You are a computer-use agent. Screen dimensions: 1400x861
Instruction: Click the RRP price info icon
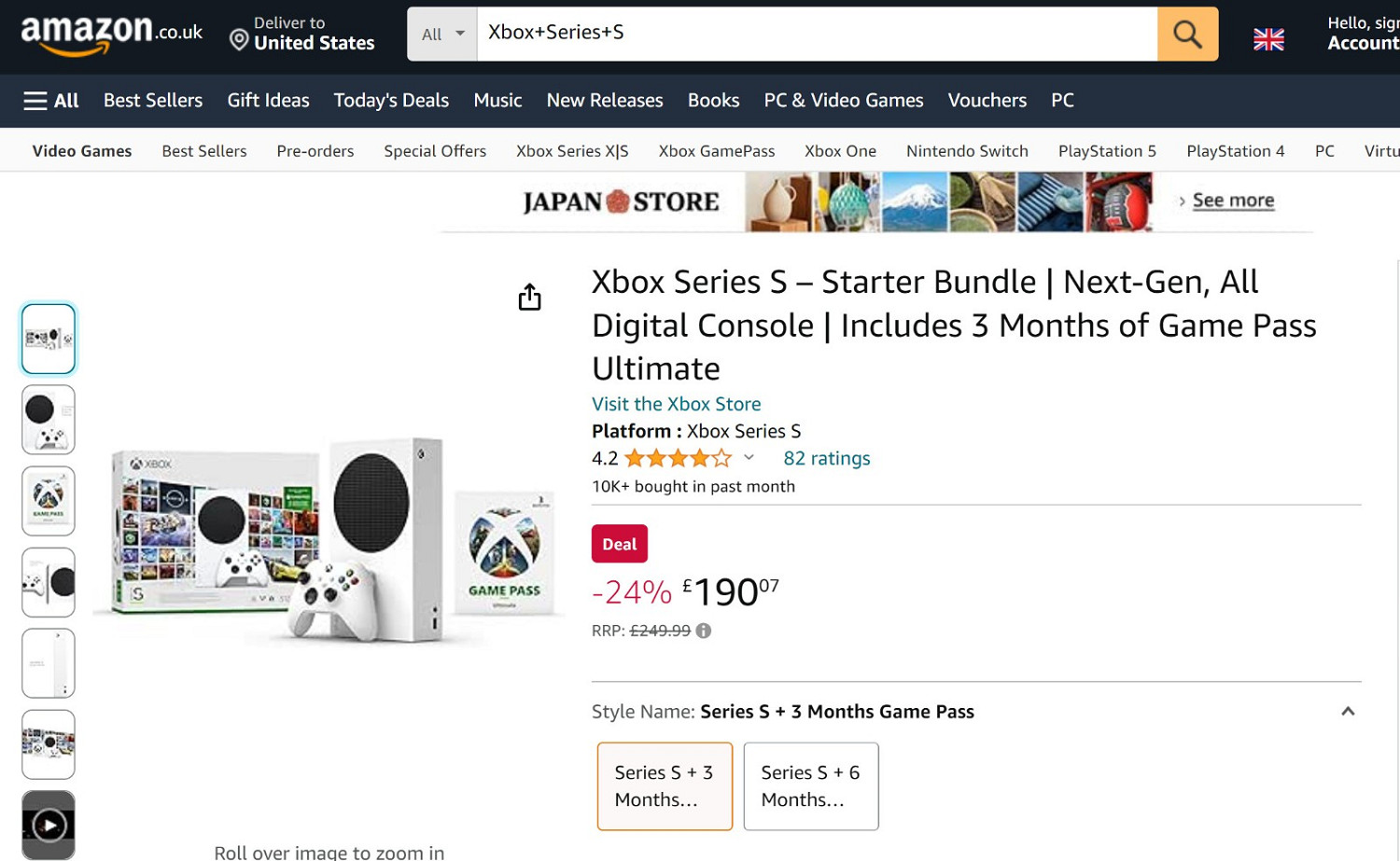pyautogui.click(x=703, y=631)
